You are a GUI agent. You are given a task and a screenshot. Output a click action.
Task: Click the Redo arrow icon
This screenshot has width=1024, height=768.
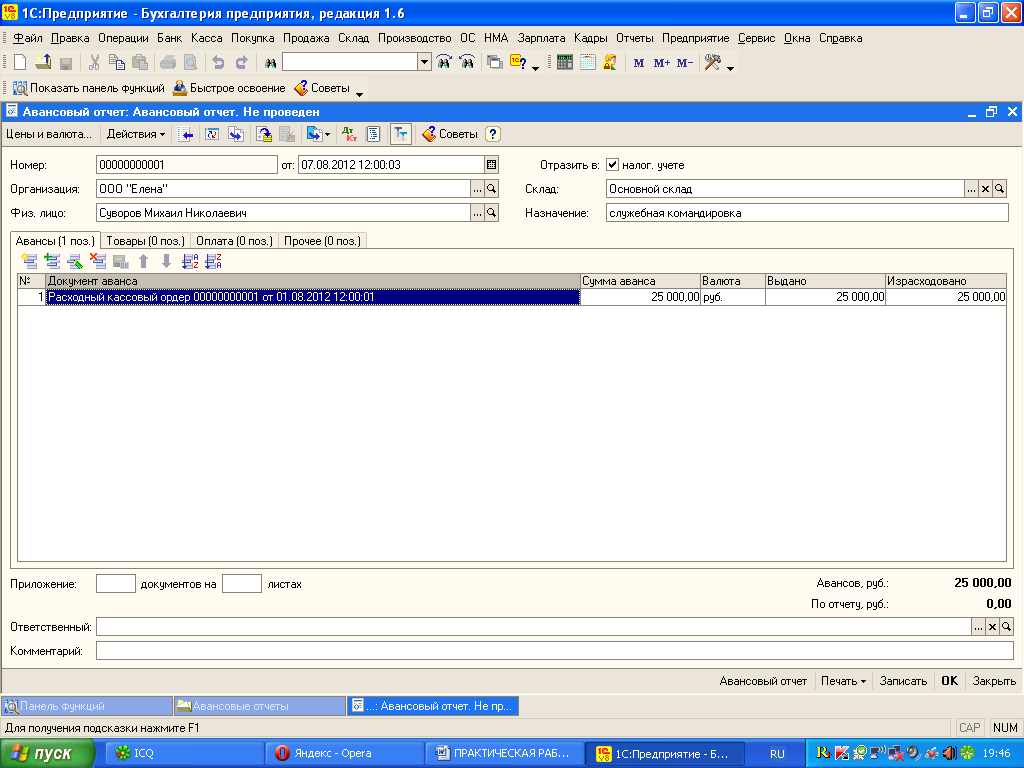click(x=242, y=62)
